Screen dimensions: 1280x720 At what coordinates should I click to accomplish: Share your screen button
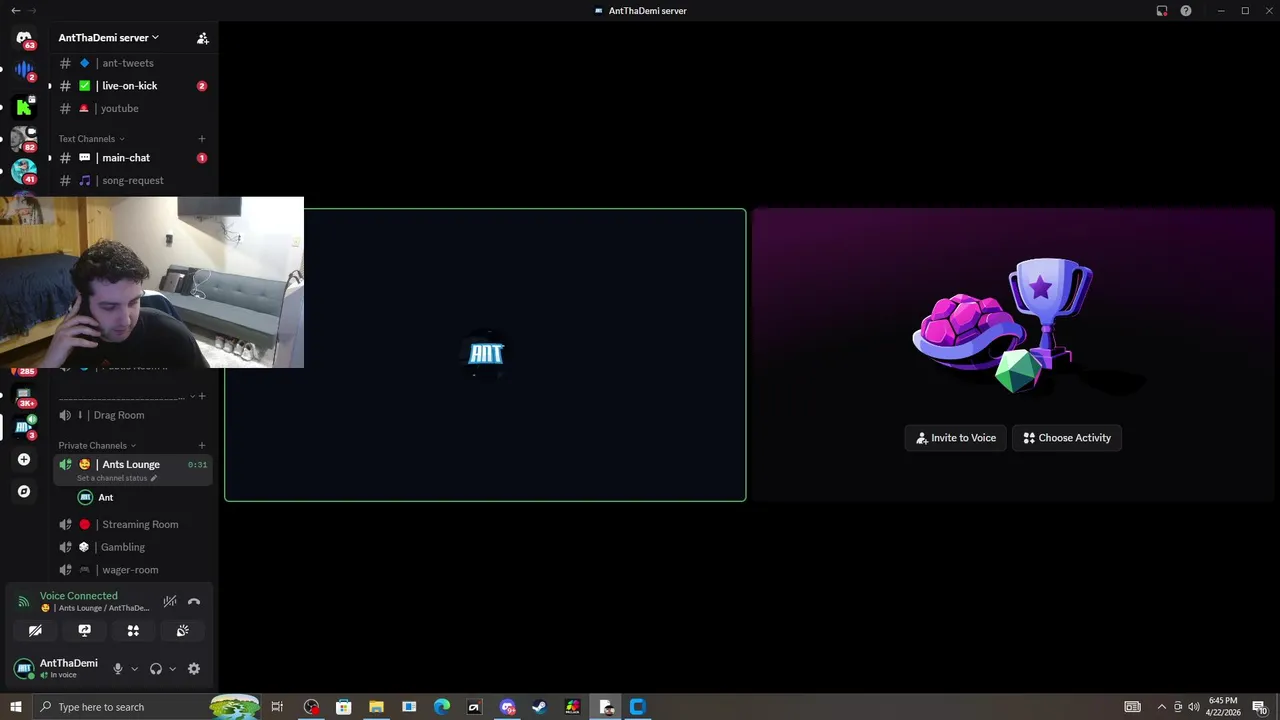click(x=84, y=631)
